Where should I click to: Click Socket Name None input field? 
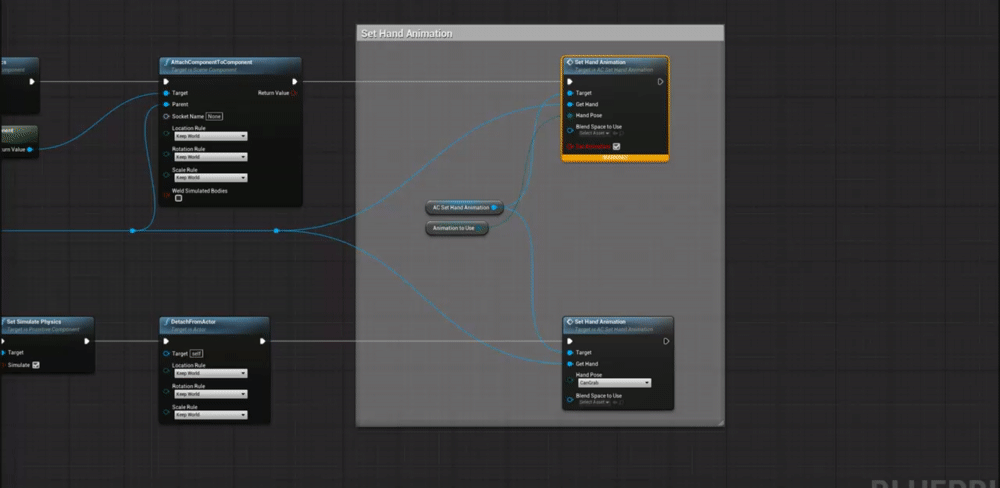tap(214, 116)
